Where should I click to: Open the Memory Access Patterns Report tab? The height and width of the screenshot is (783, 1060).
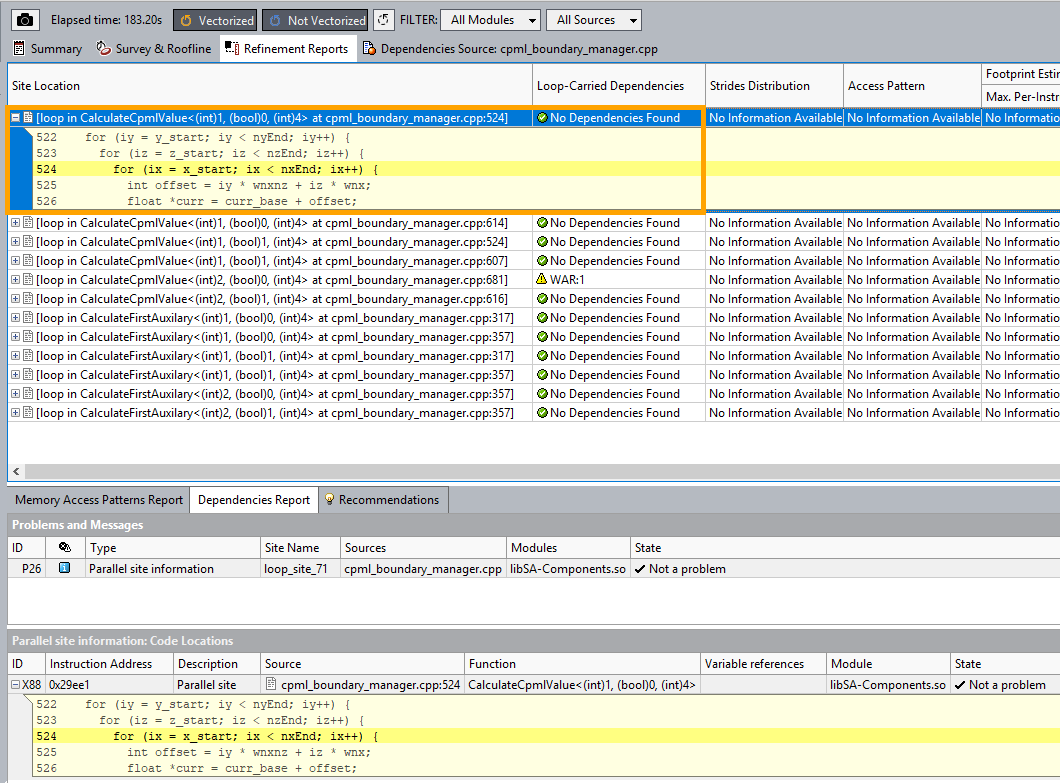click(x=99, y=500)
